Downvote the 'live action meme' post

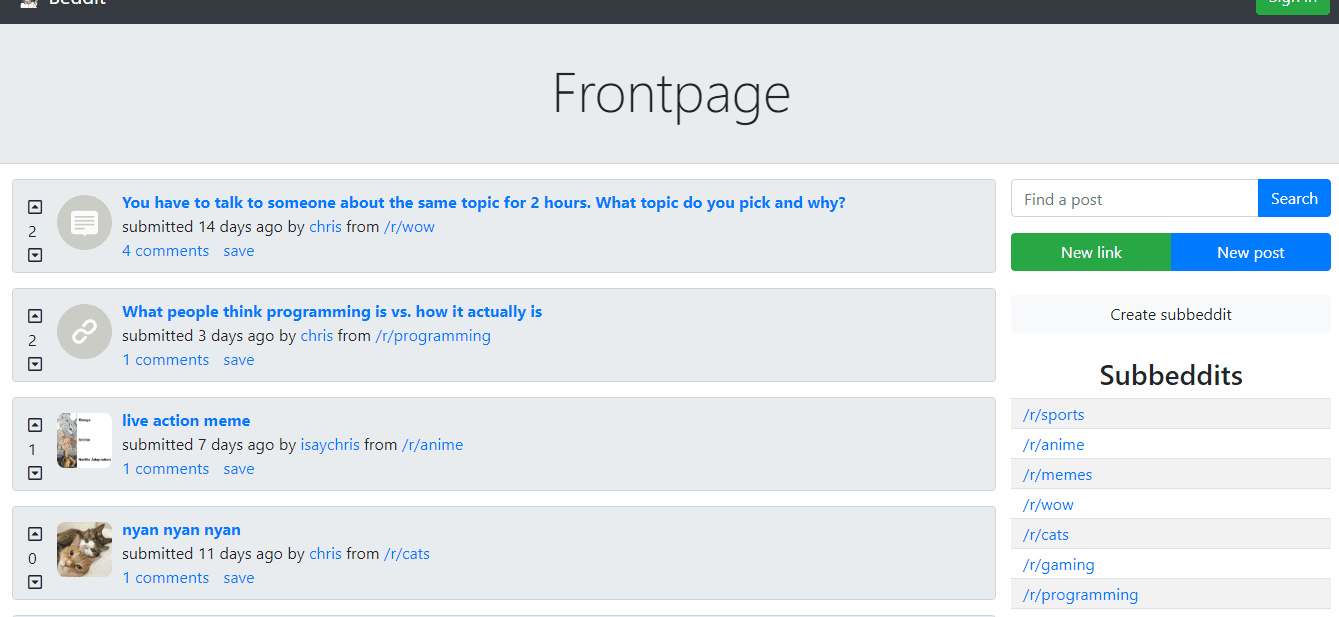[x=35, y=473]
